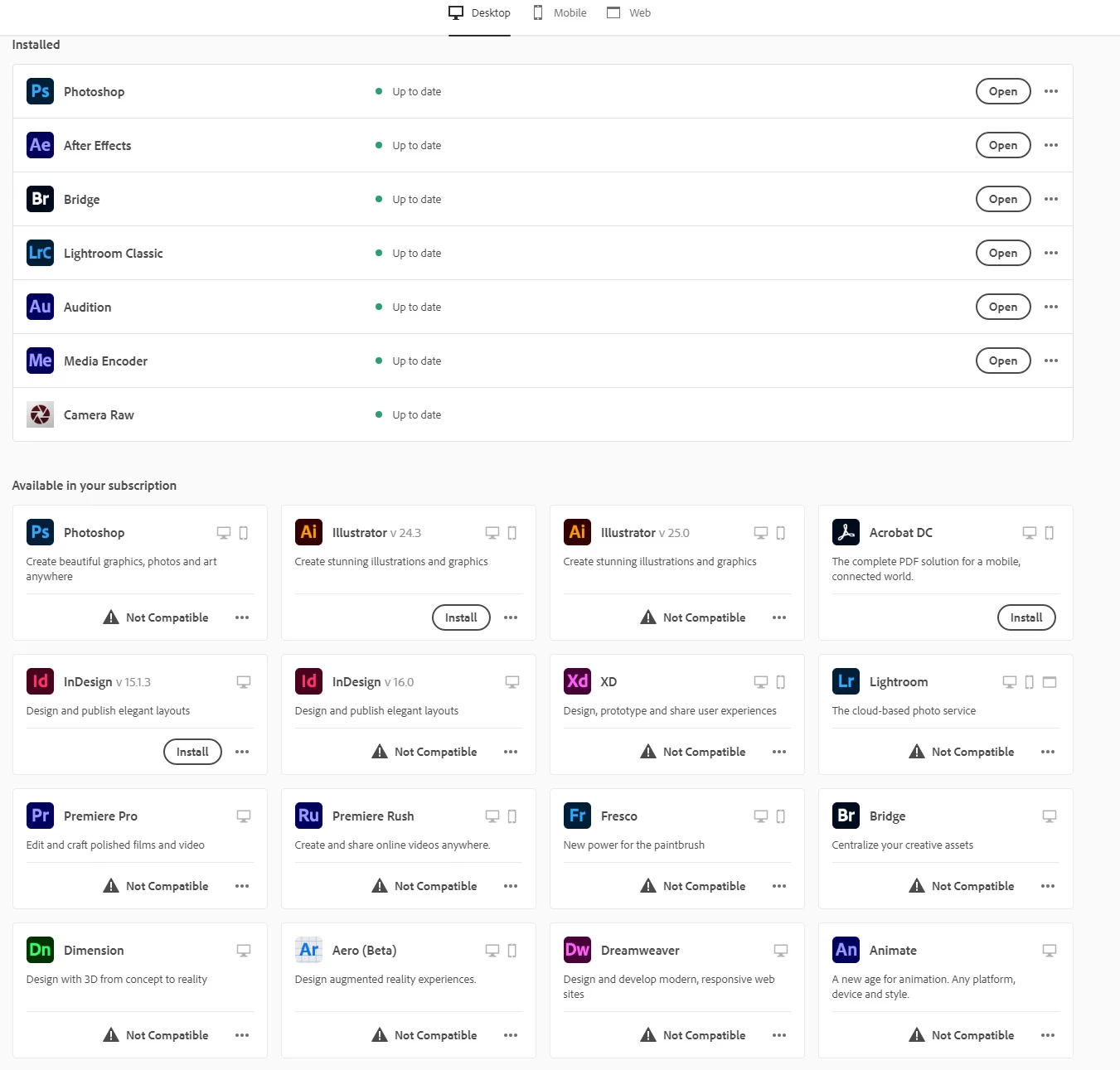The image size is (1120, 1070).
Task: Click the XD app icon
Action: click(x=577, y=681)
